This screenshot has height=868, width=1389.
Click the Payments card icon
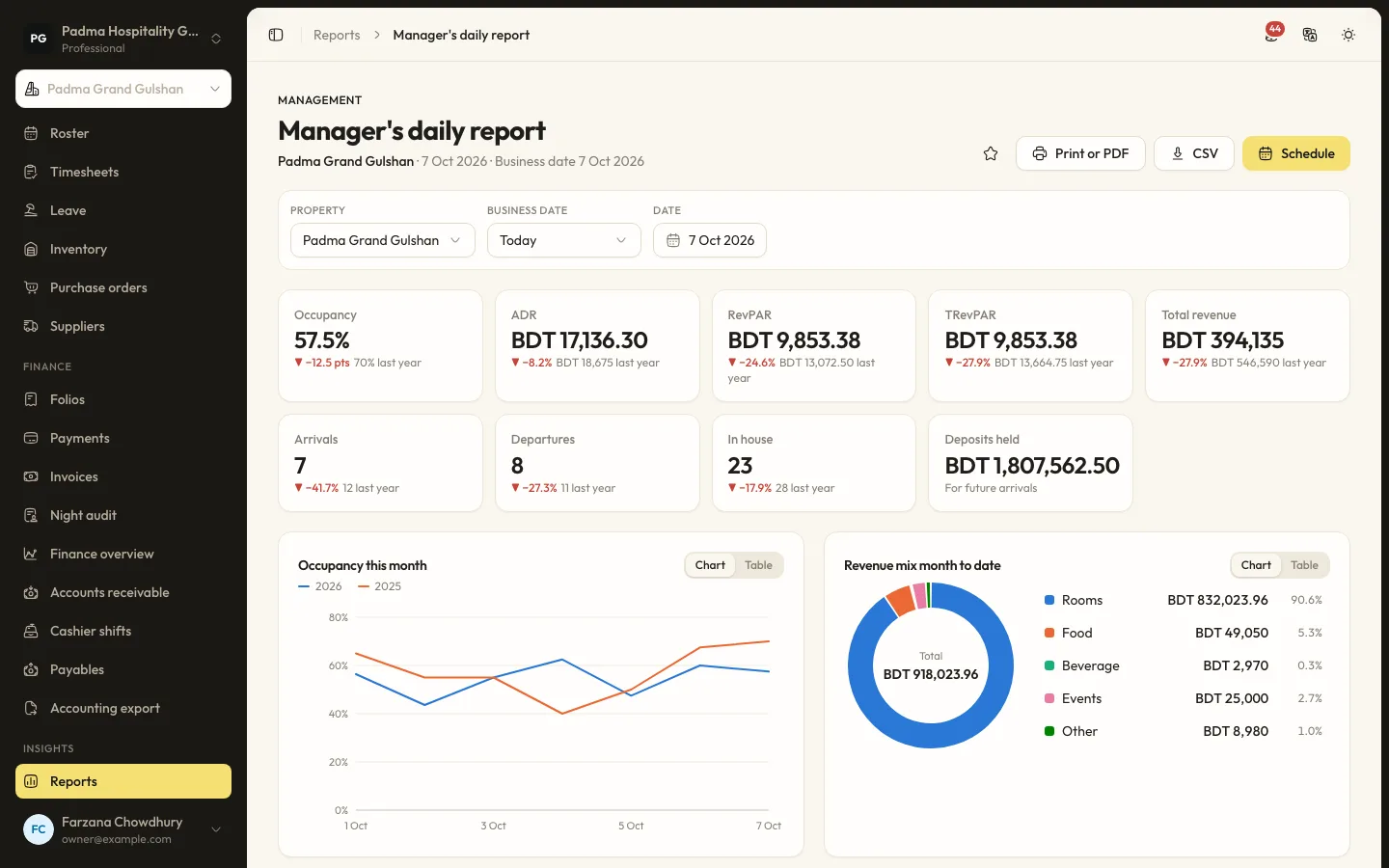click(31, 438)
